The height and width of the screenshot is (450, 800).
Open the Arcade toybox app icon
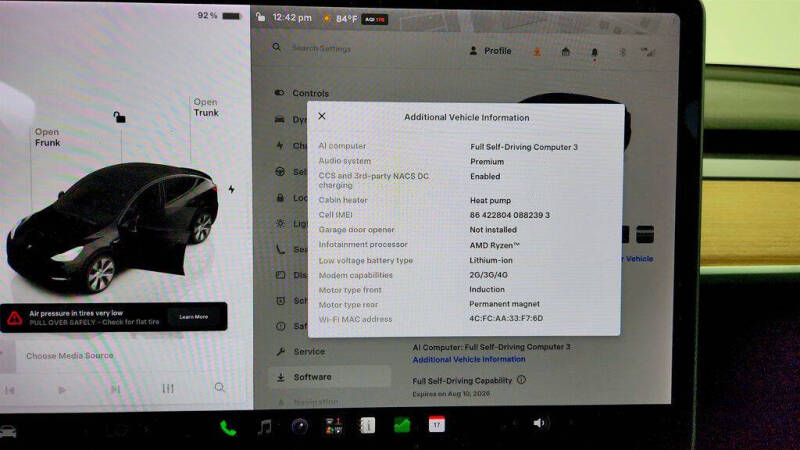[x=333, y=426]
